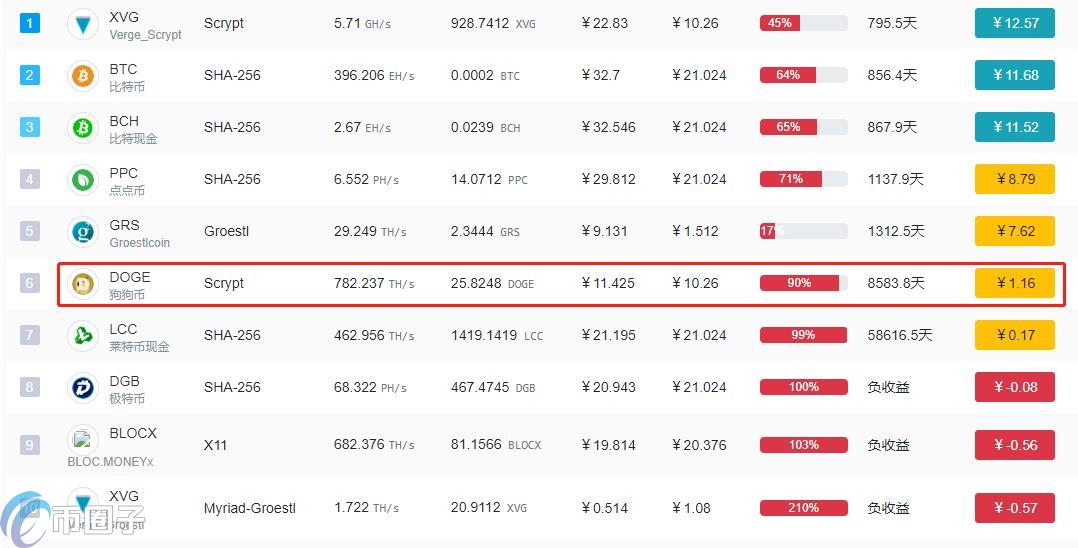Click the DOGE coin name link
Image resolution: width=1078 pixels, height=548 pixels.
tap(129, 276)
